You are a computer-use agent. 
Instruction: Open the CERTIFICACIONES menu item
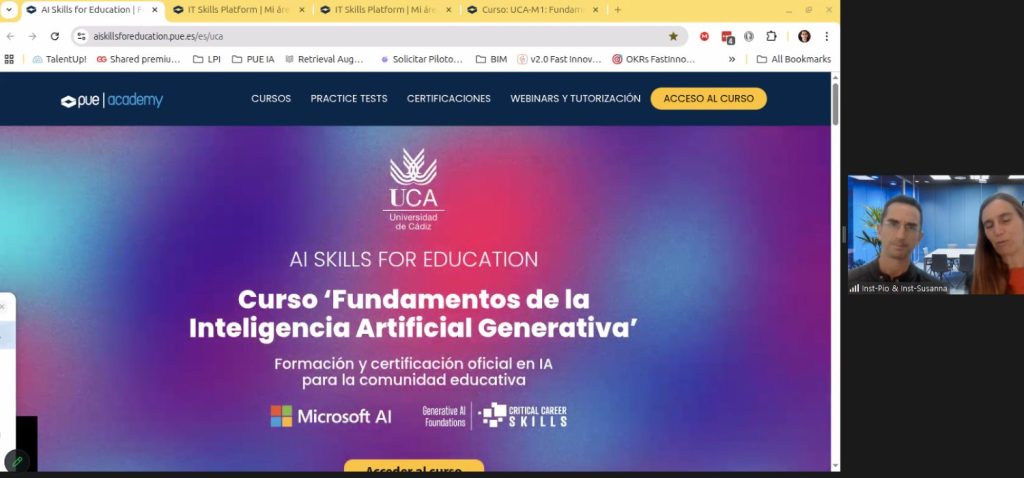pos(448,99)
